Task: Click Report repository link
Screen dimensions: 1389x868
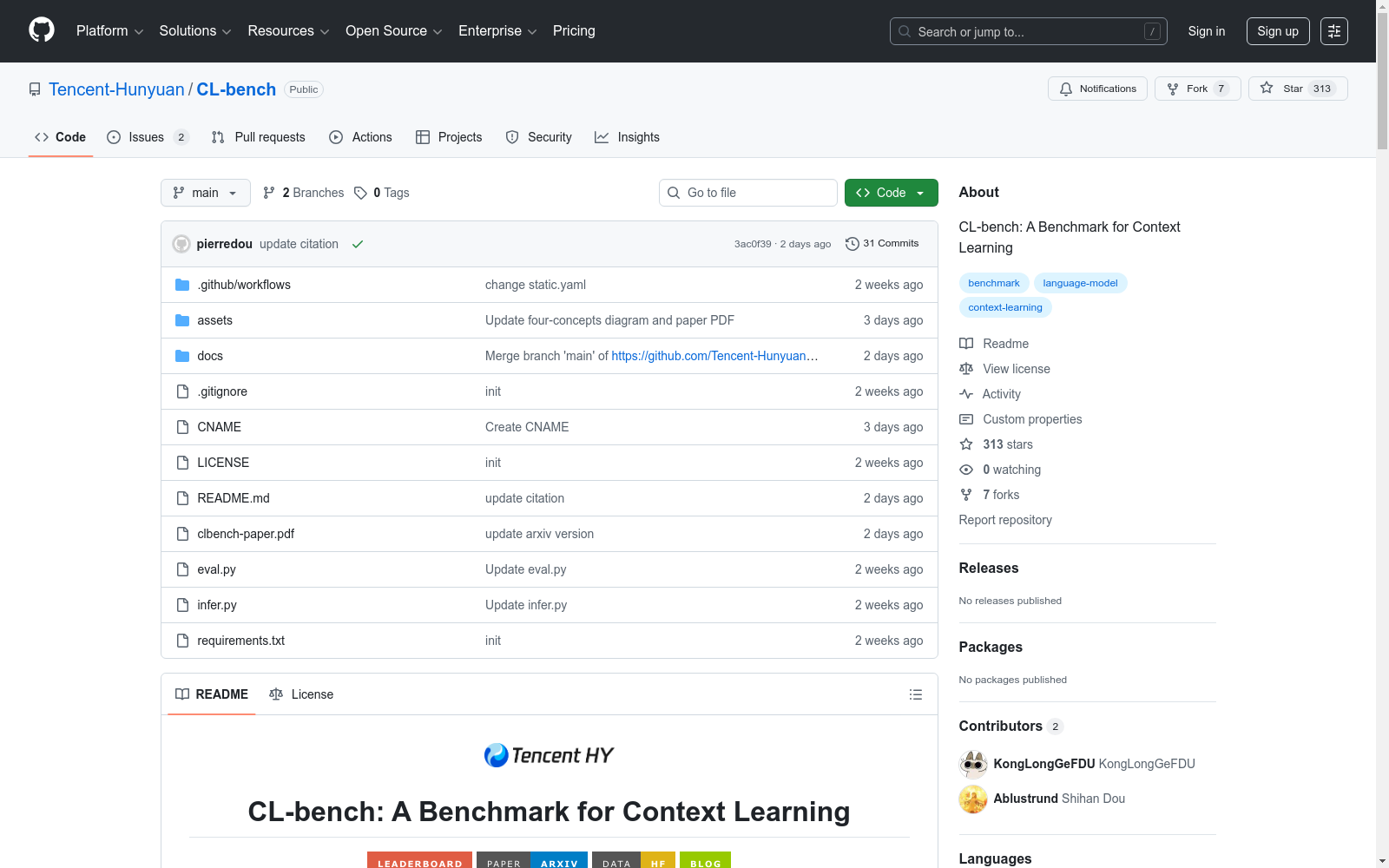Action: [1005, 520]
